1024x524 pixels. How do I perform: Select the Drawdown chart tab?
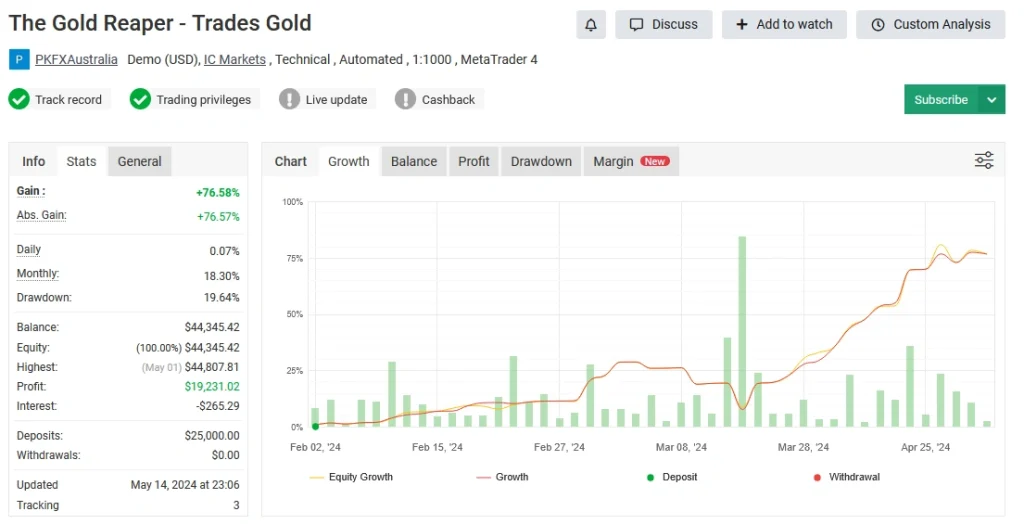541,161
